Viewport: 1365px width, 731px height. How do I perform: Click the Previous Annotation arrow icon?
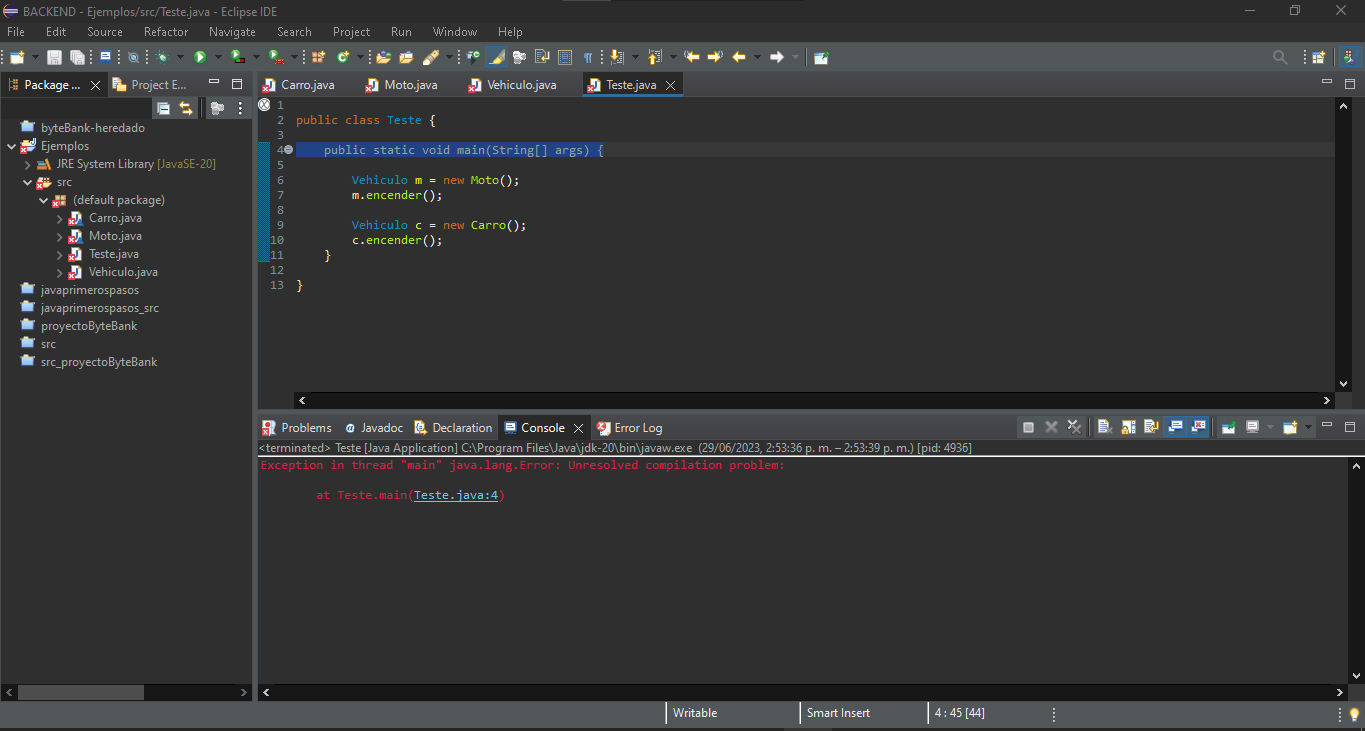[653, 57]
